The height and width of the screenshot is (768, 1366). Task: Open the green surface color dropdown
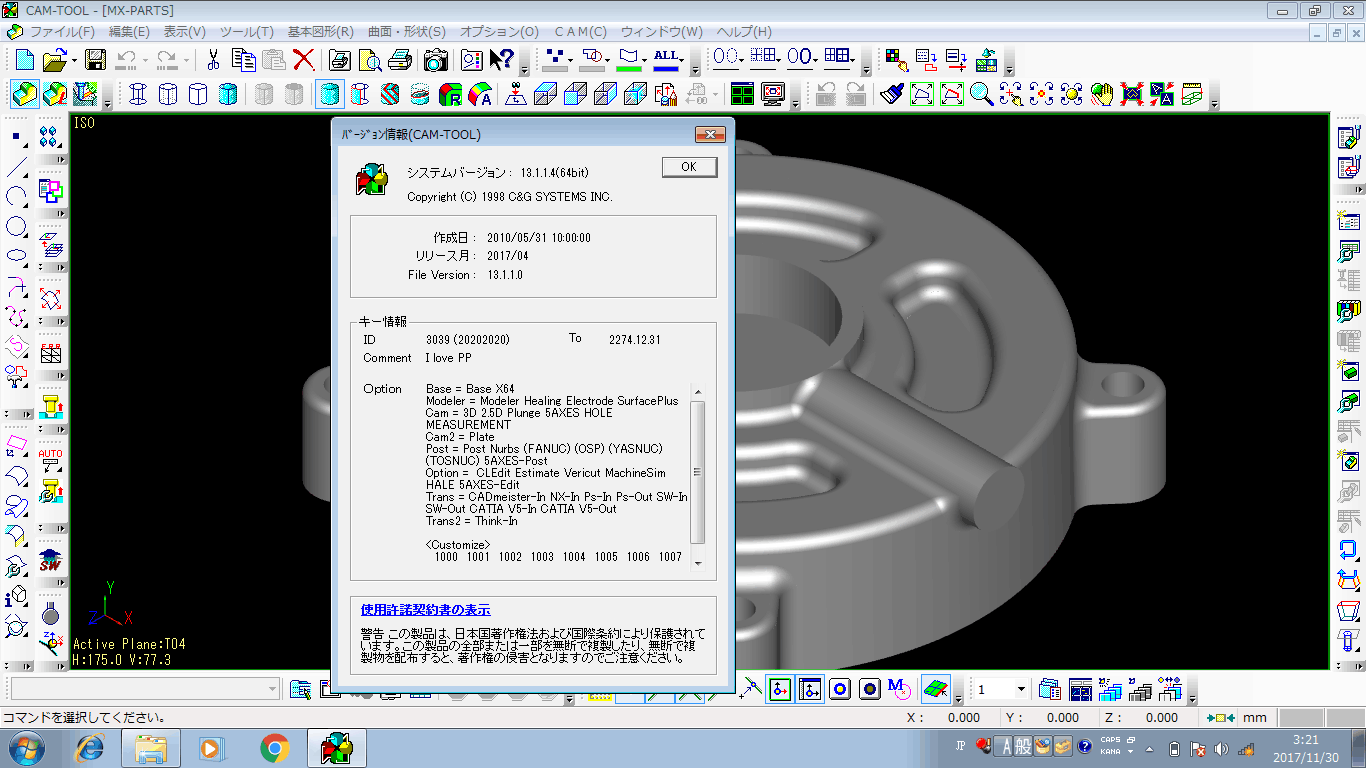pos(645,60)
